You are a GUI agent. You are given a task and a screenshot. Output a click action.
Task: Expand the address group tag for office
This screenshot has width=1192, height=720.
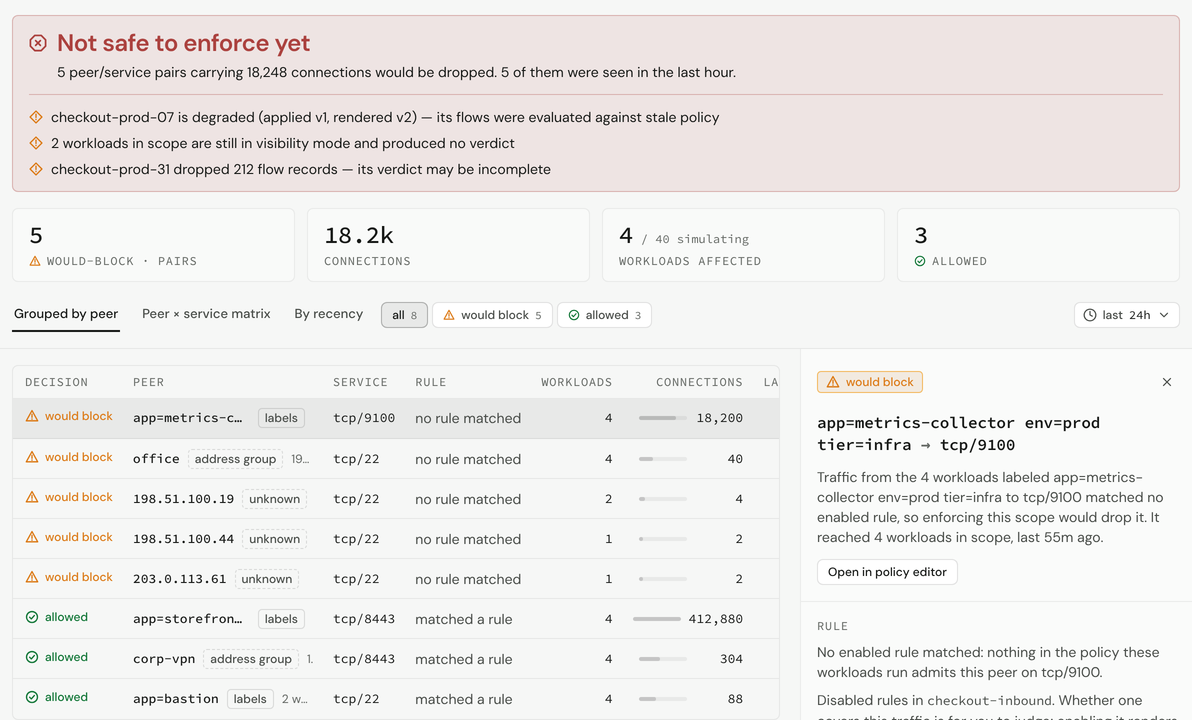[x=236, y=458]
